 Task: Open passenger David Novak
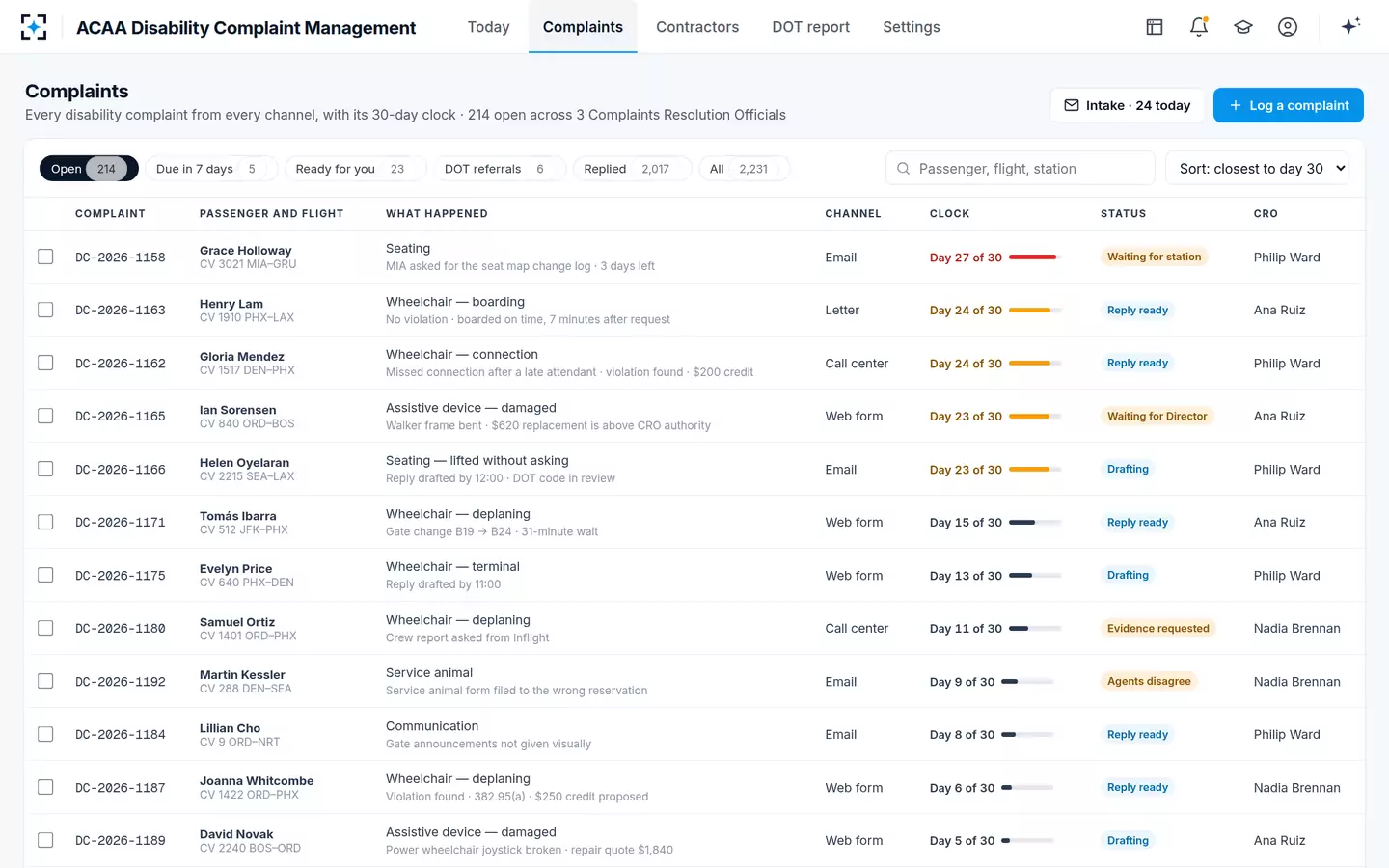click(x=236, y=834)
